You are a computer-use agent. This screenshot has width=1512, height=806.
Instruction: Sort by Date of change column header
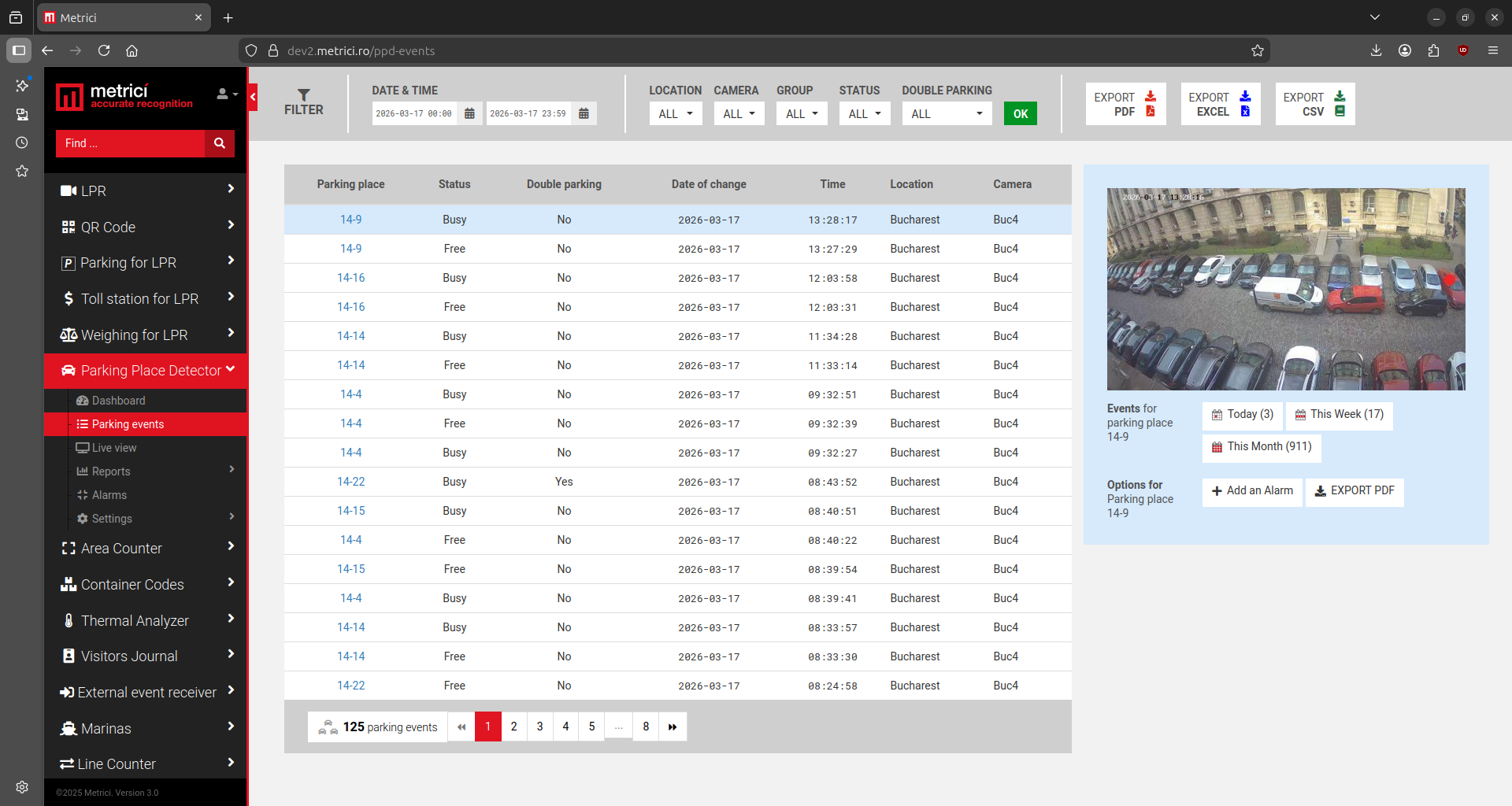(x=709, y=184)
